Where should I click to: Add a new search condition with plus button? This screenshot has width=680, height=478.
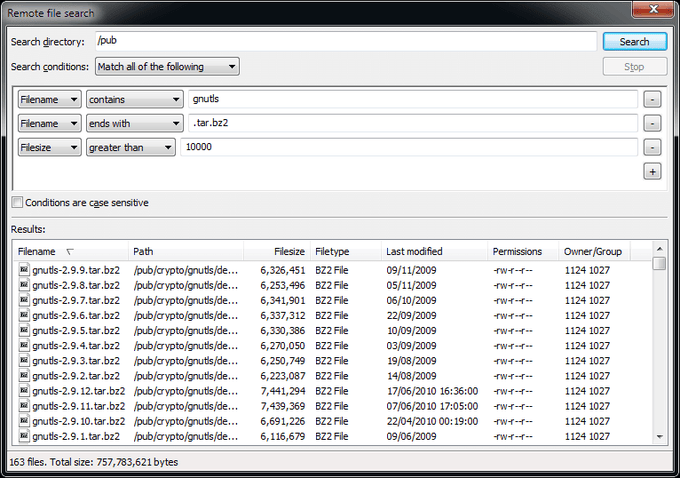point(652,172)
